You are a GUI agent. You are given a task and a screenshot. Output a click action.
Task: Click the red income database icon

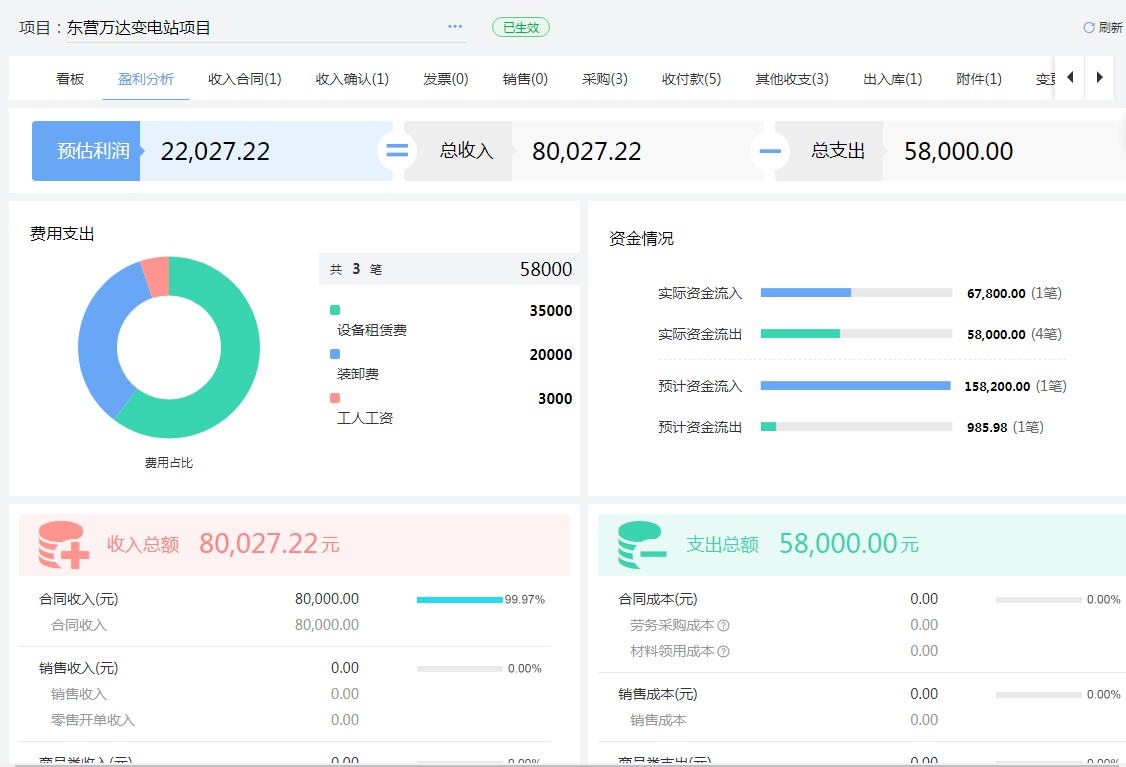(63, 545)
